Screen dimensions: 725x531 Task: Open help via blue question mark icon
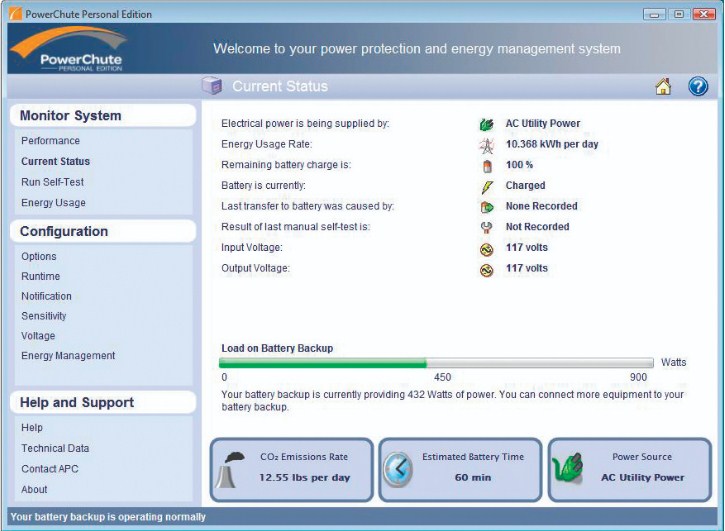[x=698, y=86]
